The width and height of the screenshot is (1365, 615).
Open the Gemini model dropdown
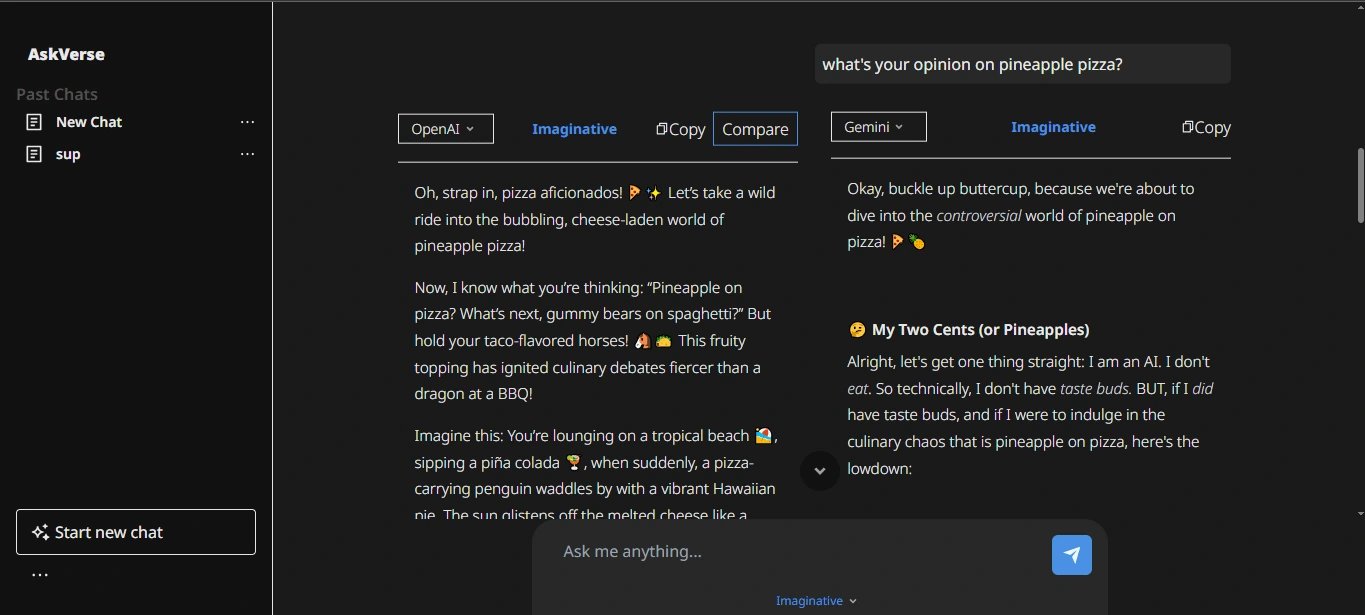tap(878, 127)
